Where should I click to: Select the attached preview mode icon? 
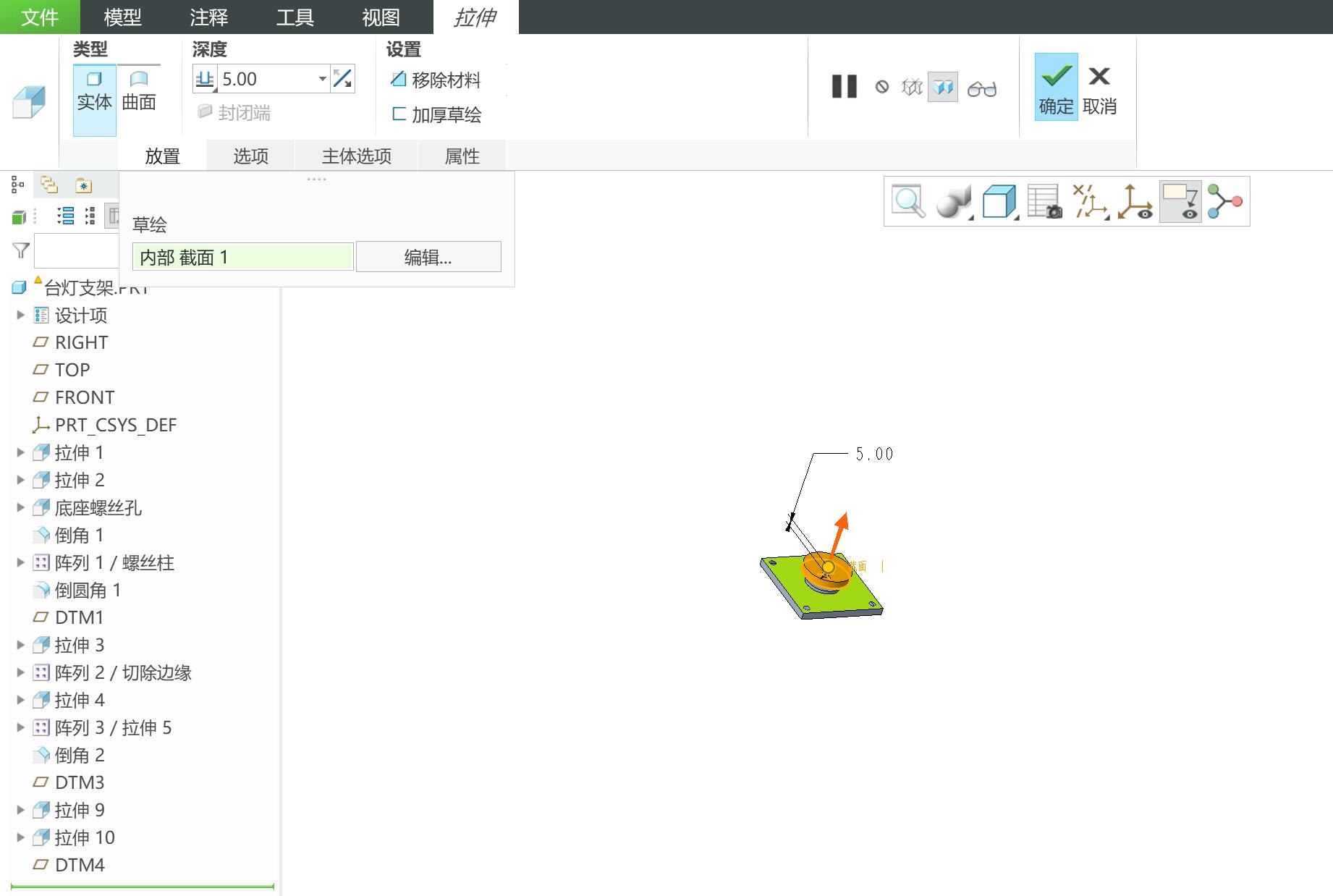[x=943, y=88]
